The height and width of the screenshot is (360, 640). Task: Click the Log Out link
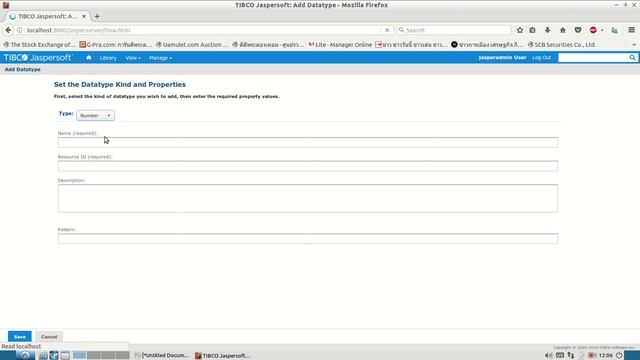[x=542, y=58]
